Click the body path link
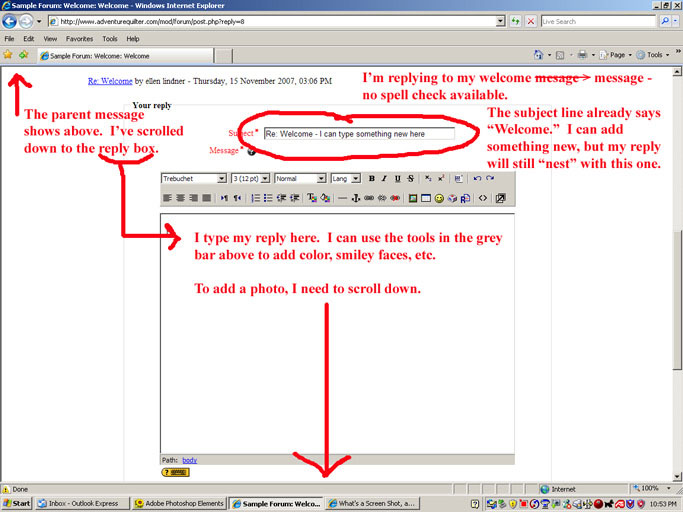The width and height of the screenshot is (683, 512). [x=189, y=460]
